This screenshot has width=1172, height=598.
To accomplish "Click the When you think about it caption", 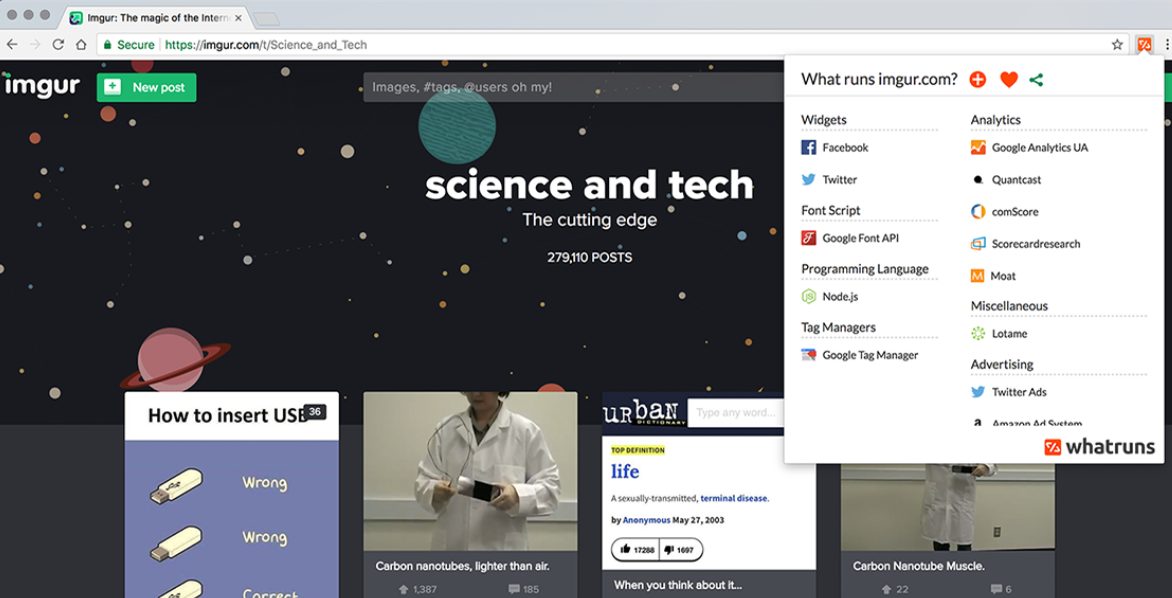I will point(677,585).
